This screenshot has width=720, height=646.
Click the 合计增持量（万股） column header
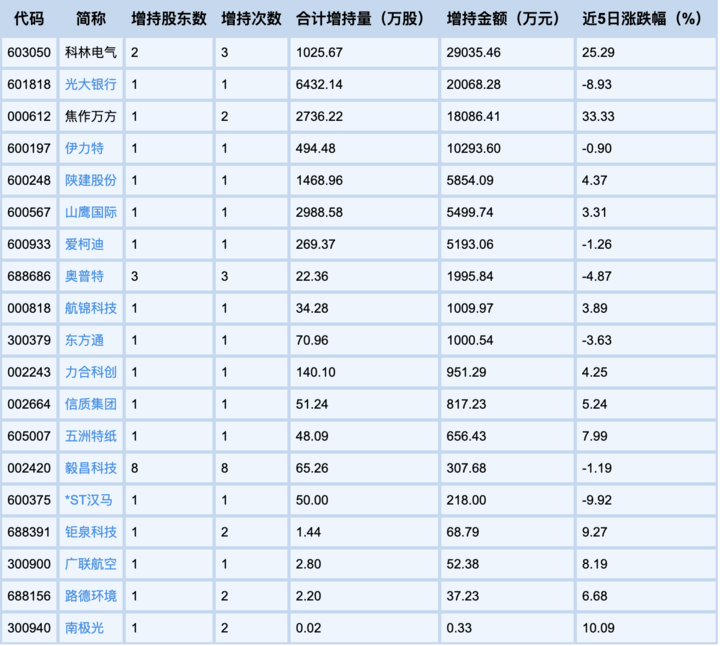pyautogui.click(x=363, y=19)
